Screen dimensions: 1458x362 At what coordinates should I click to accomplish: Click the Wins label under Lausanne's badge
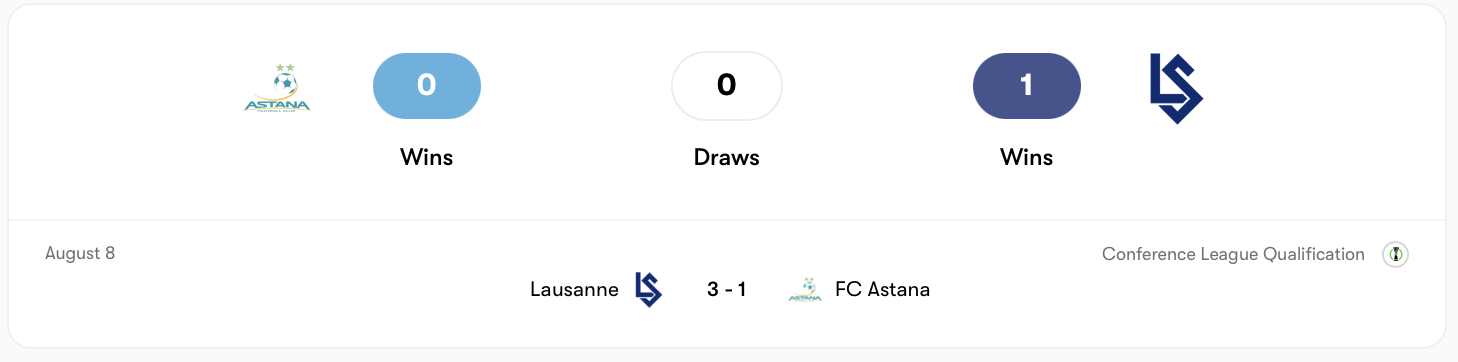[1027, 157]
